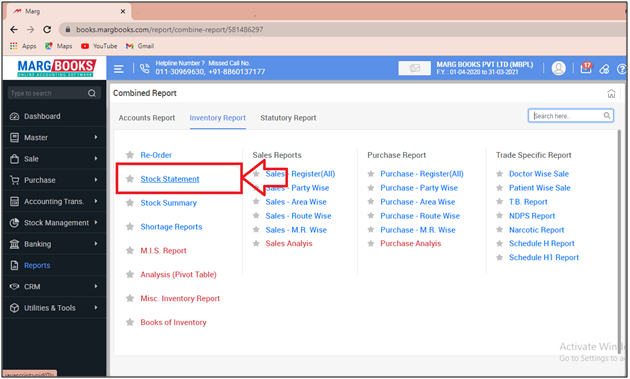Open the user profile avatar icon

coord(558,68)
